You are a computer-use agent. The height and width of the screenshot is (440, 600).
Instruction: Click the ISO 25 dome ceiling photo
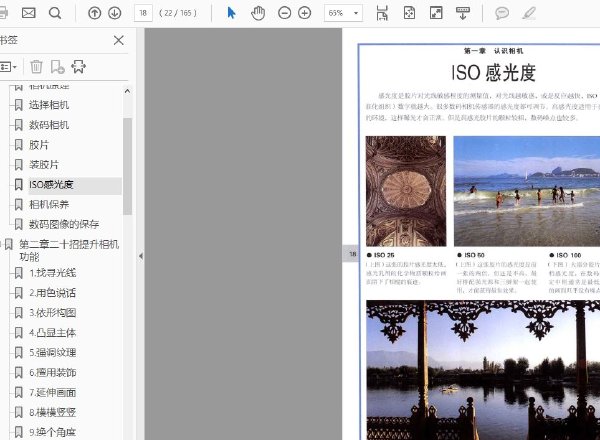406,191
